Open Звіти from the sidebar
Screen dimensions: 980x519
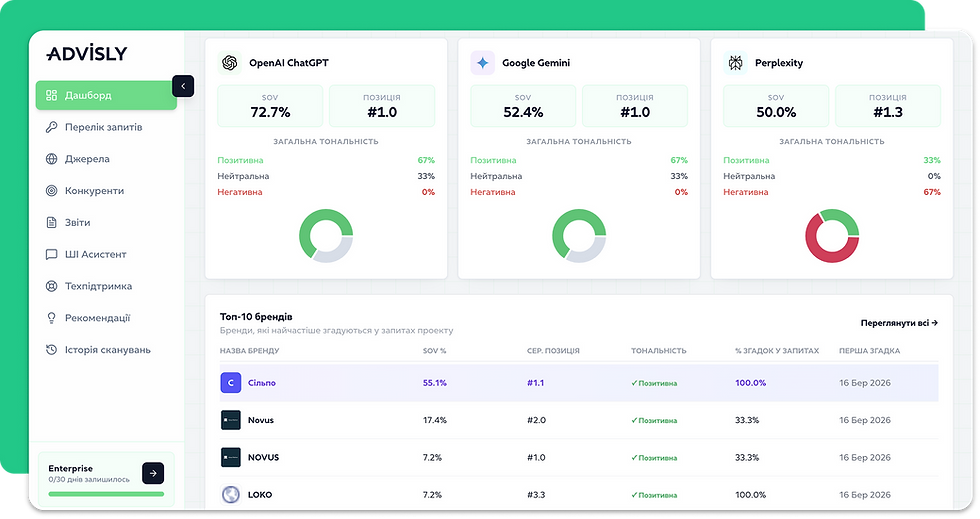[78, 223]
